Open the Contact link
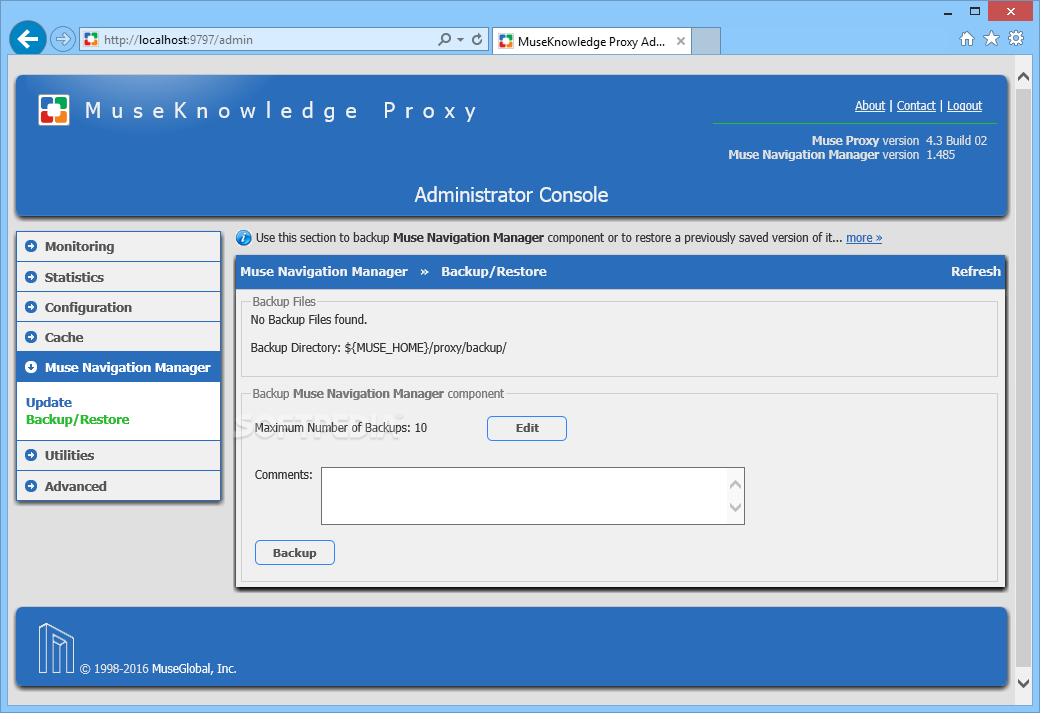The height and width of the screenshot is (713, 1040). point(916,105)
